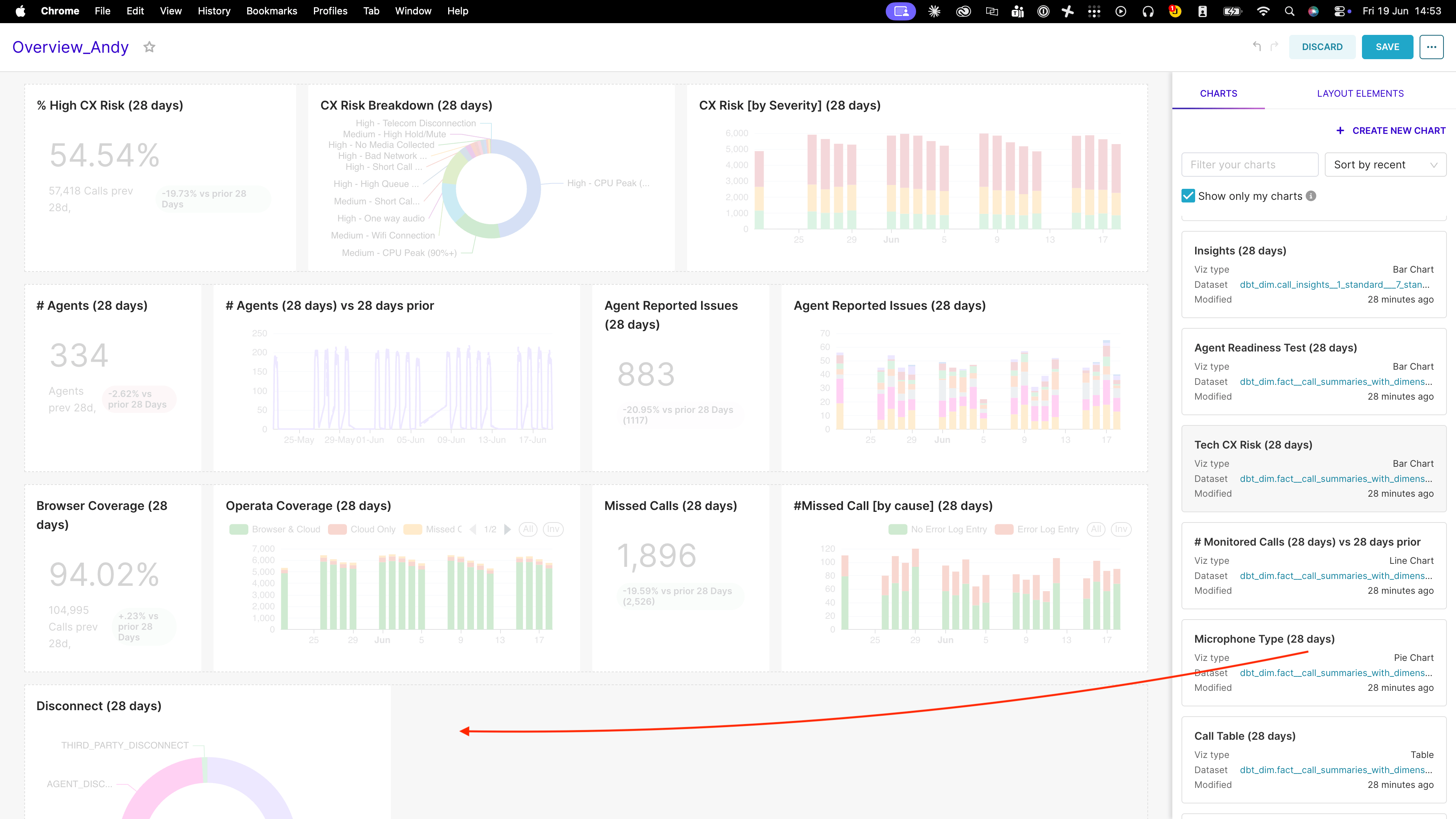Click the Filter your charts input
This screenshot has width=1456, height=819.
(1250, 165)
